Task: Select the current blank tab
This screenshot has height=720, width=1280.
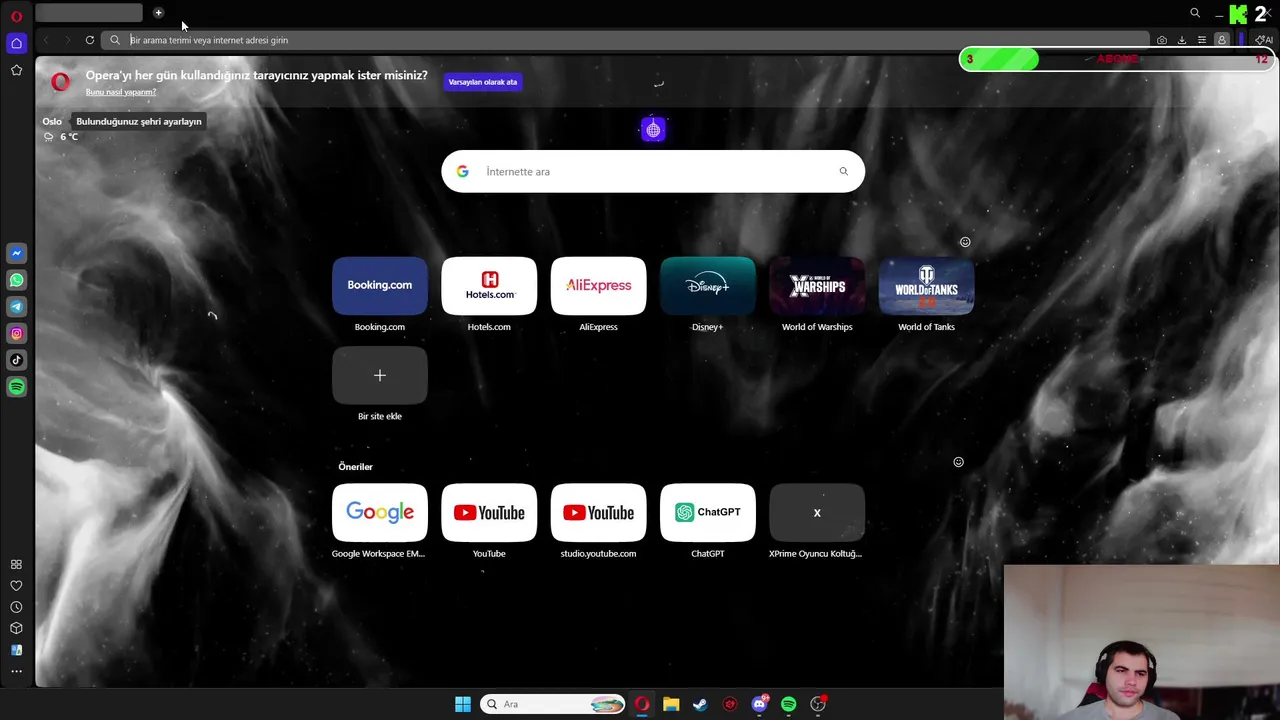Action: point(89,13)
